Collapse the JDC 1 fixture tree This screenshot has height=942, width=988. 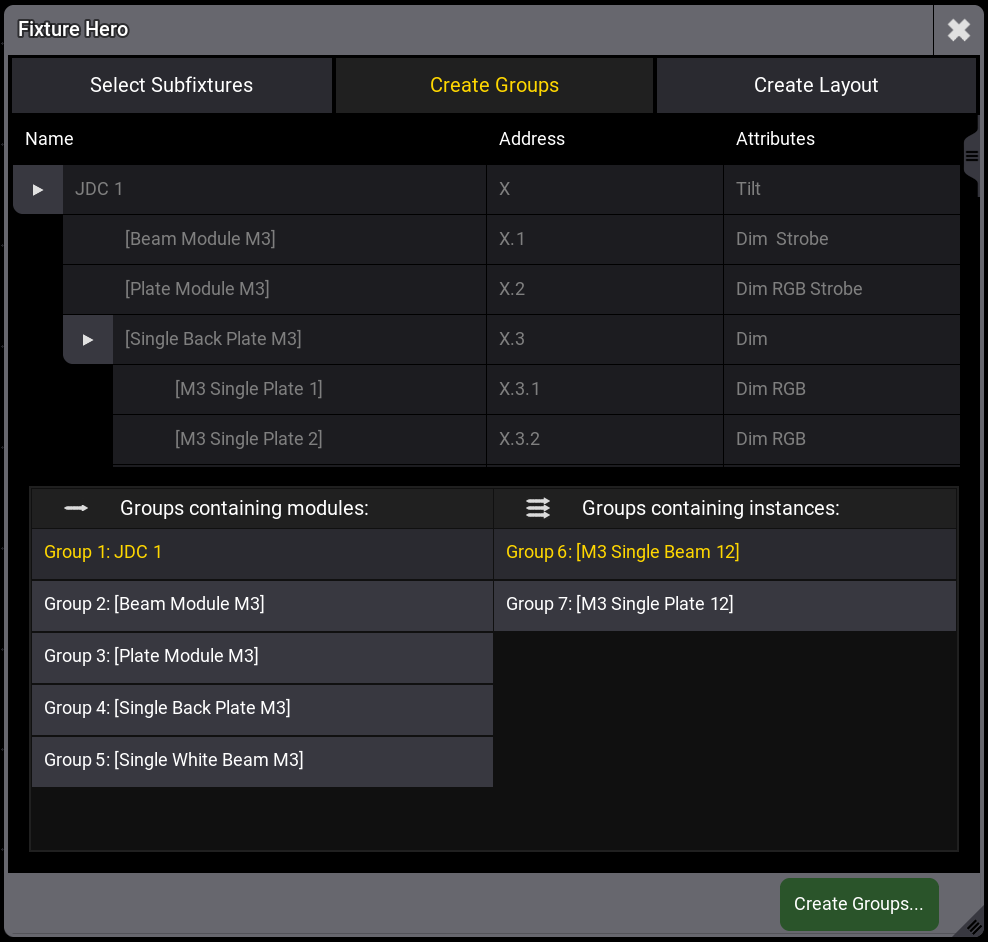[38, 189]
